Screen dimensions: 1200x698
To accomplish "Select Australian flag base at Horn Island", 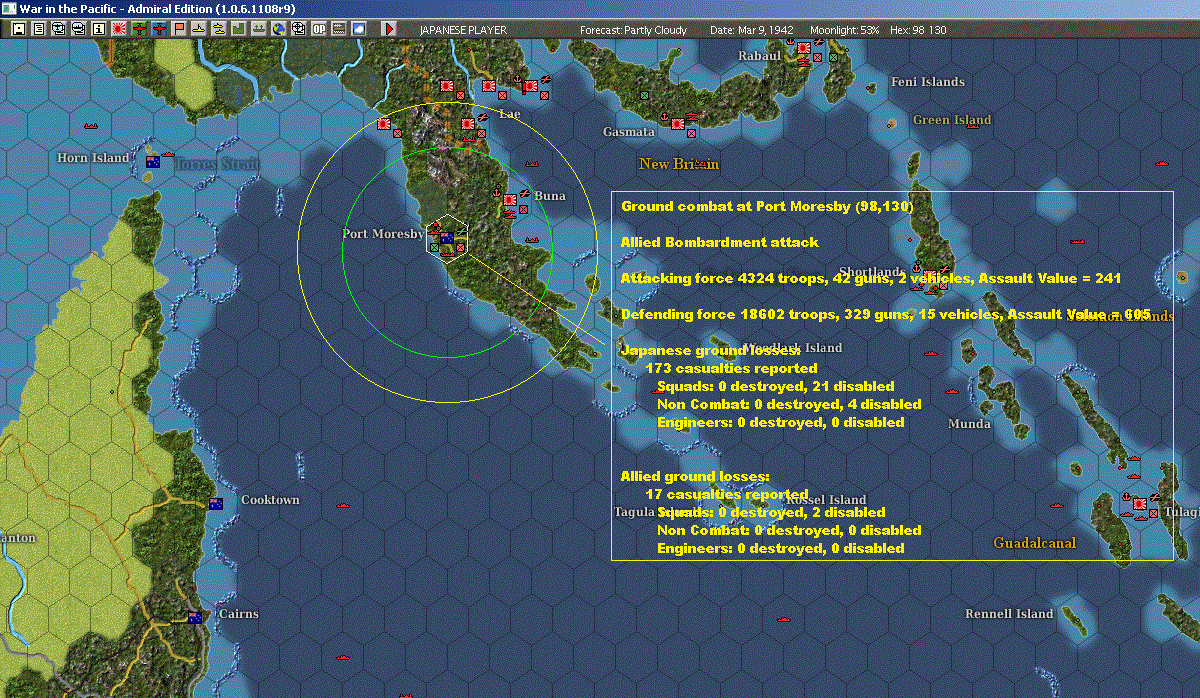I will tap(153, 161).
